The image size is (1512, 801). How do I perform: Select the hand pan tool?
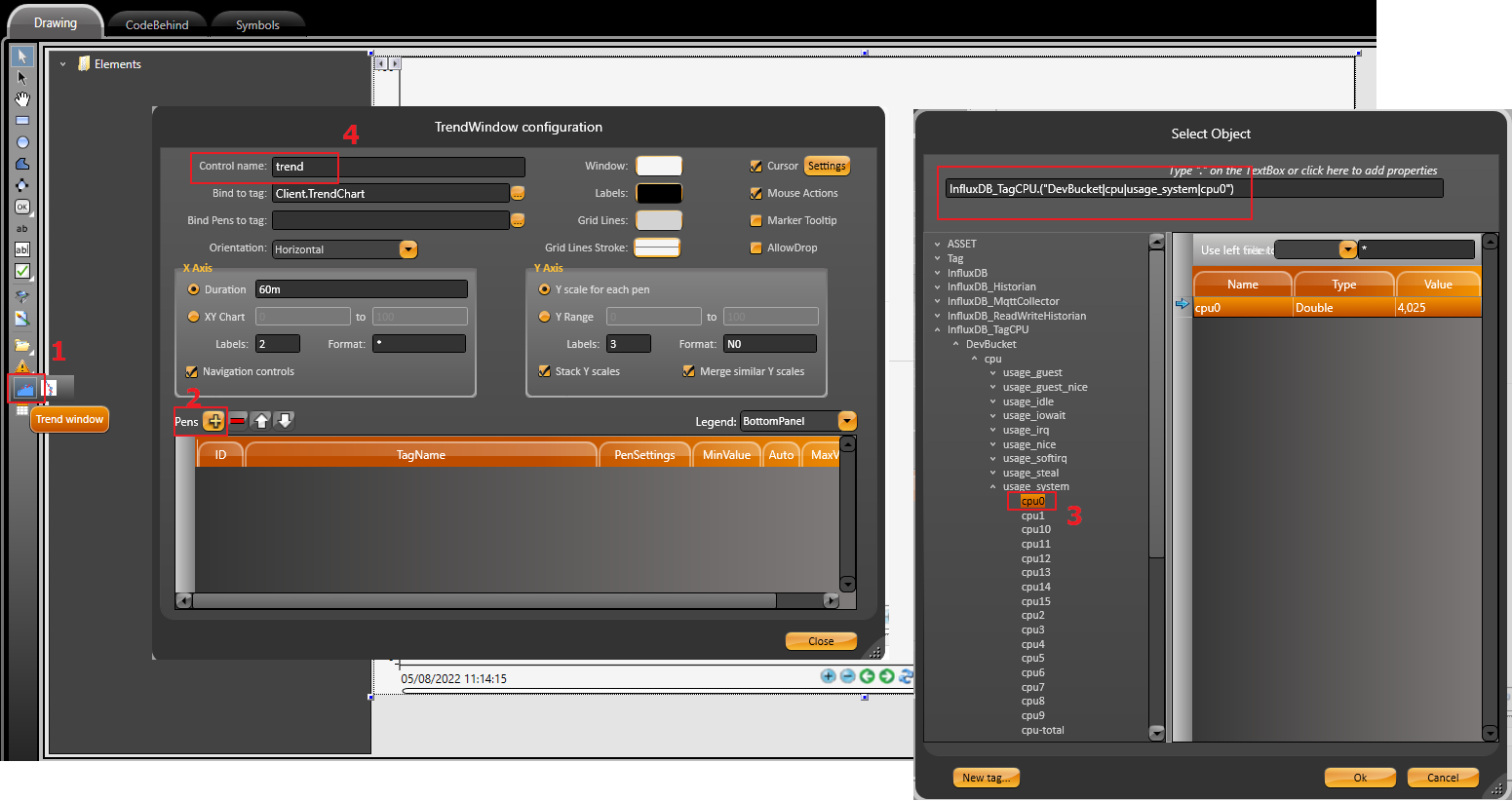(22, 99)
